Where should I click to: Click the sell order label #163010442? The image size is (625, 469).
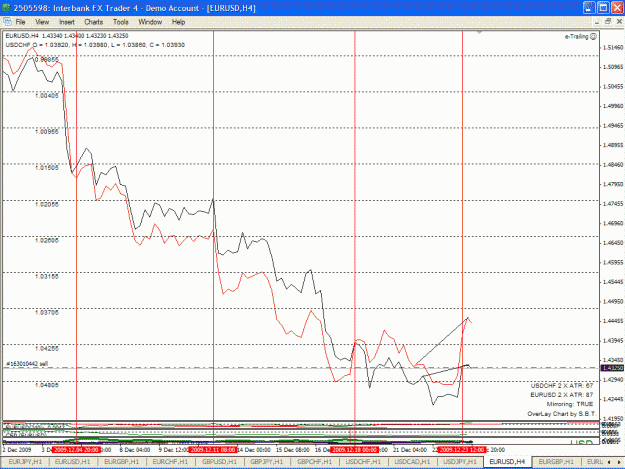pyautogui.click(x=27, y=364)
